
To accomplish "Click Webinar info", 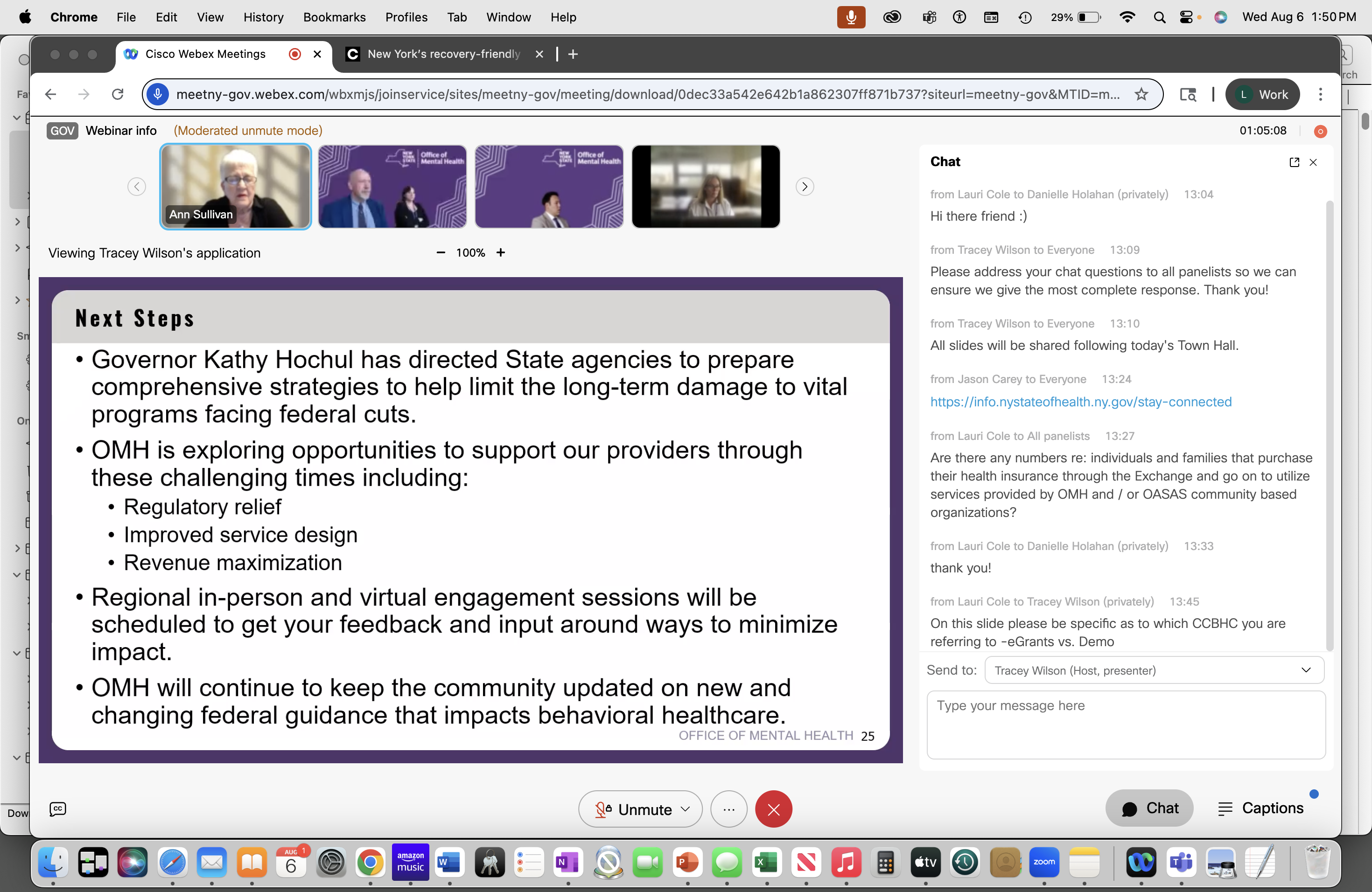I will [x=121, y=131].
